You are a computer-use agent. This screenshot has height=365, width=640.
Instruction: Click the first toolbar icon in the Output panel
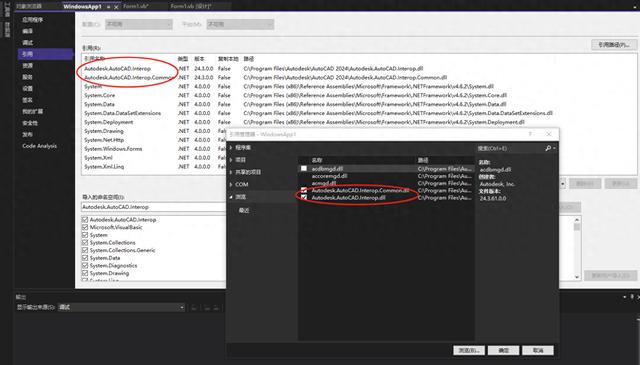[x=194, y=308]
